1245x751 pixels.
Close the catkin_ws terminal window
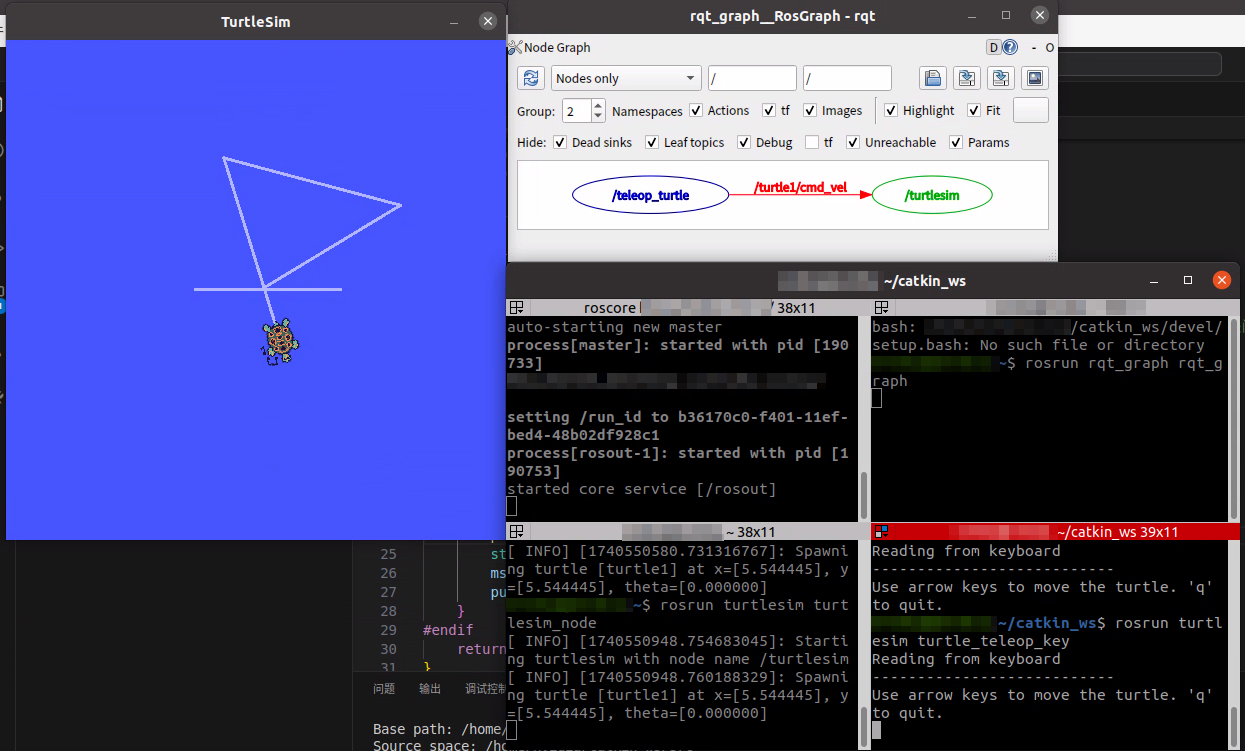click(x=1220, y=281)
